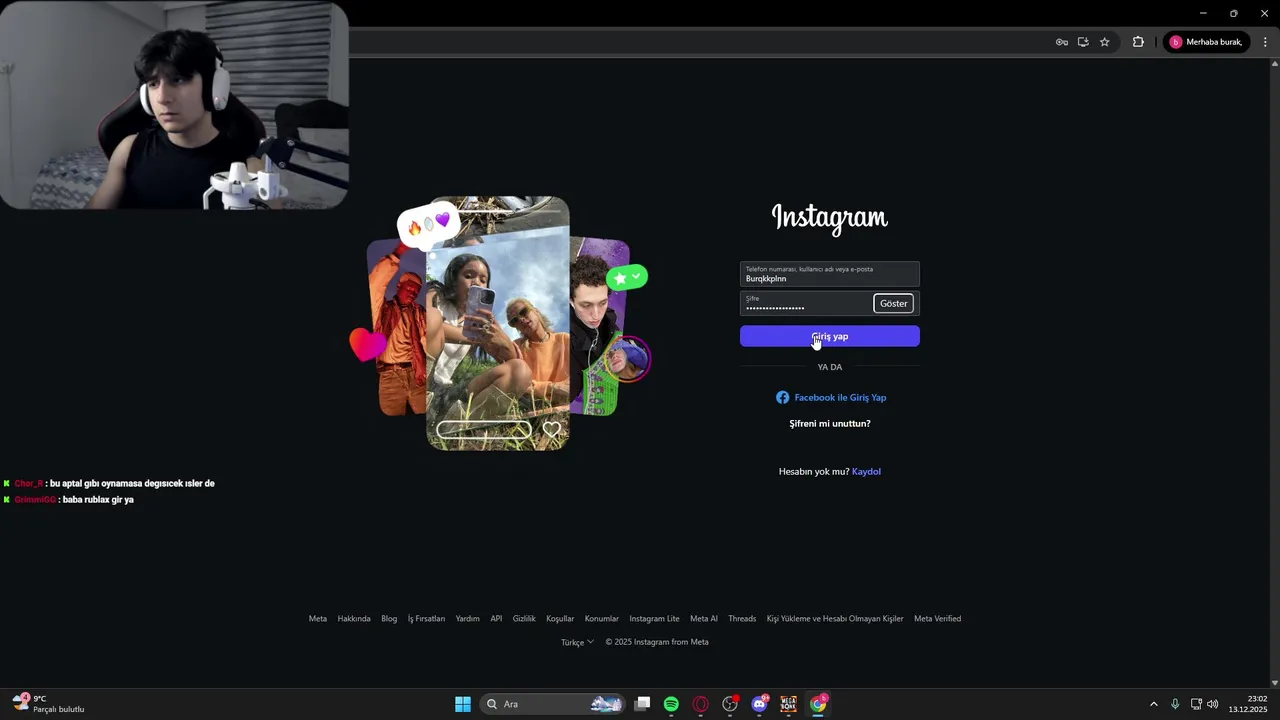Click chat message from GrimmiGG
1280x720 pixels.
coord(69,499)
